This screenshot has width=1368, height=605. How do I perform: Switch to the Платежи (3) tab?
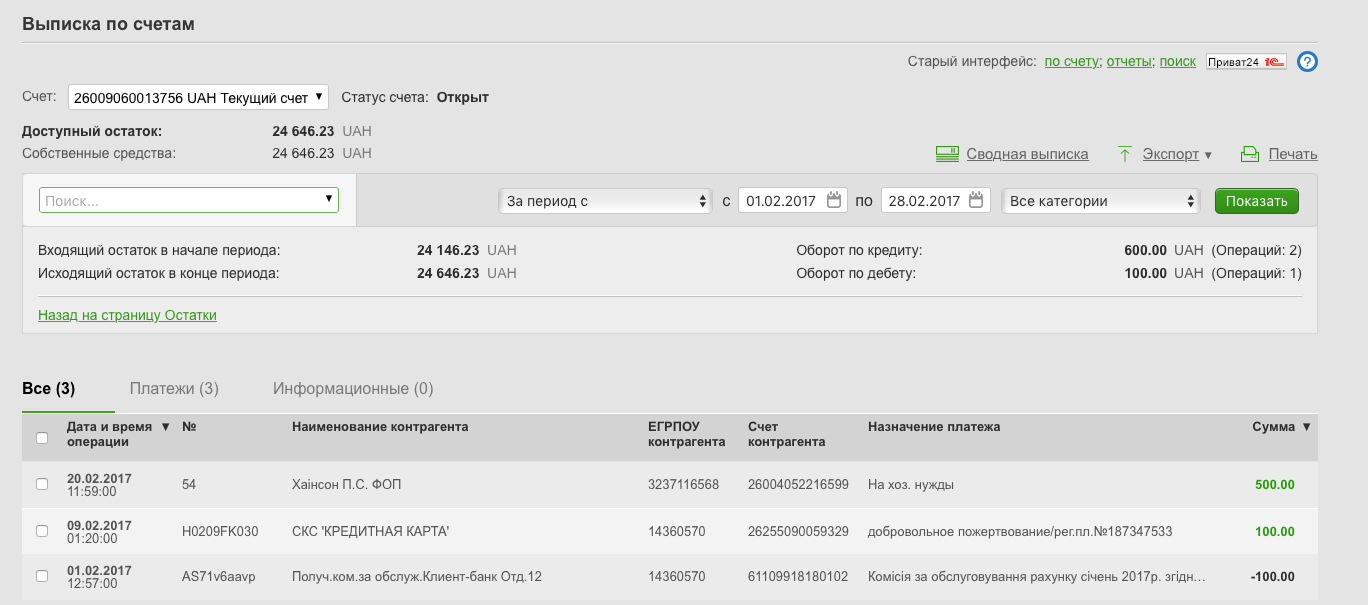[174, 388]
